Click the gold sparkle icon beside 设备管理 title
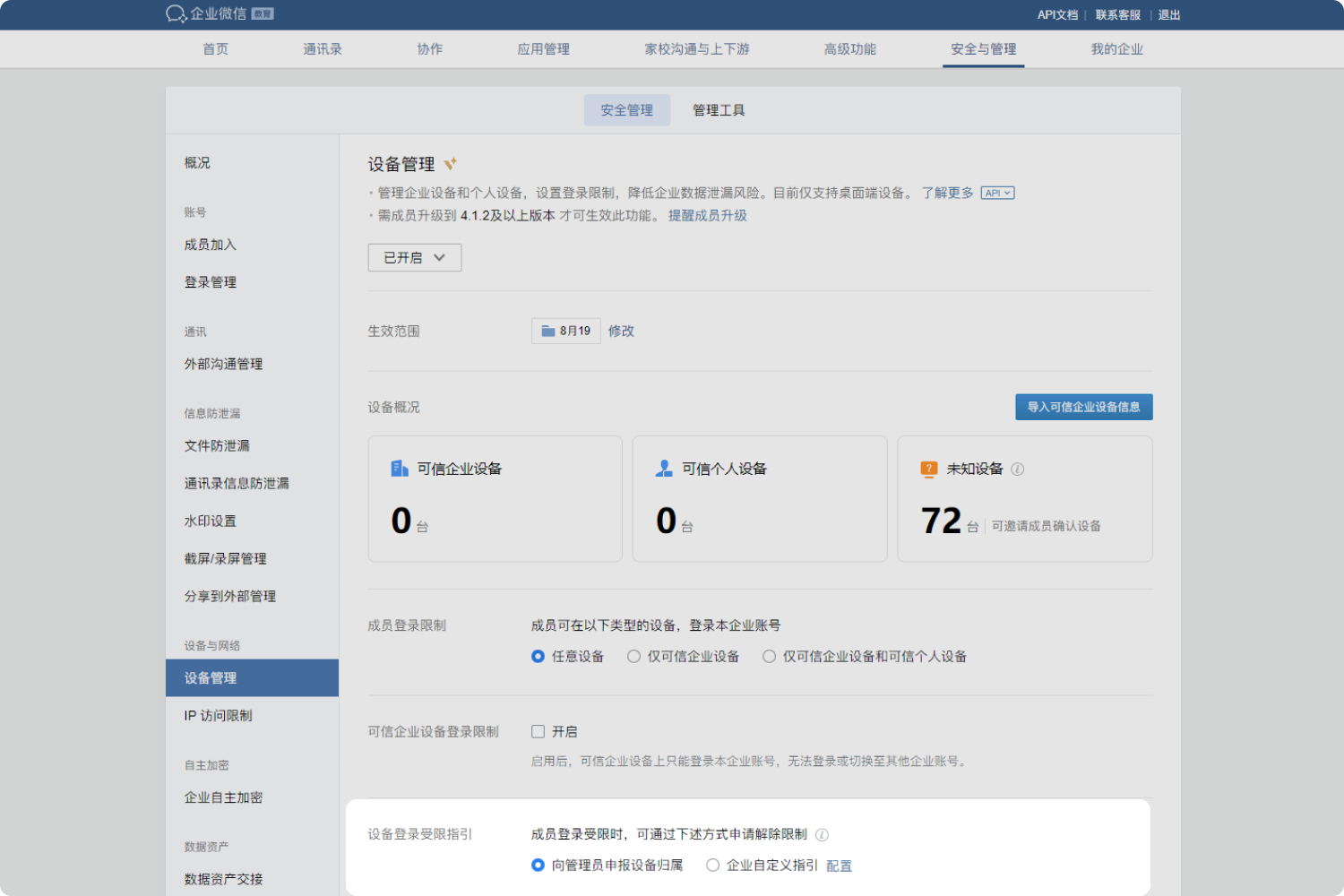Image resolution: width=1344 pixels, height=896 pixels. pyautogui.click(x=451, y=163)
